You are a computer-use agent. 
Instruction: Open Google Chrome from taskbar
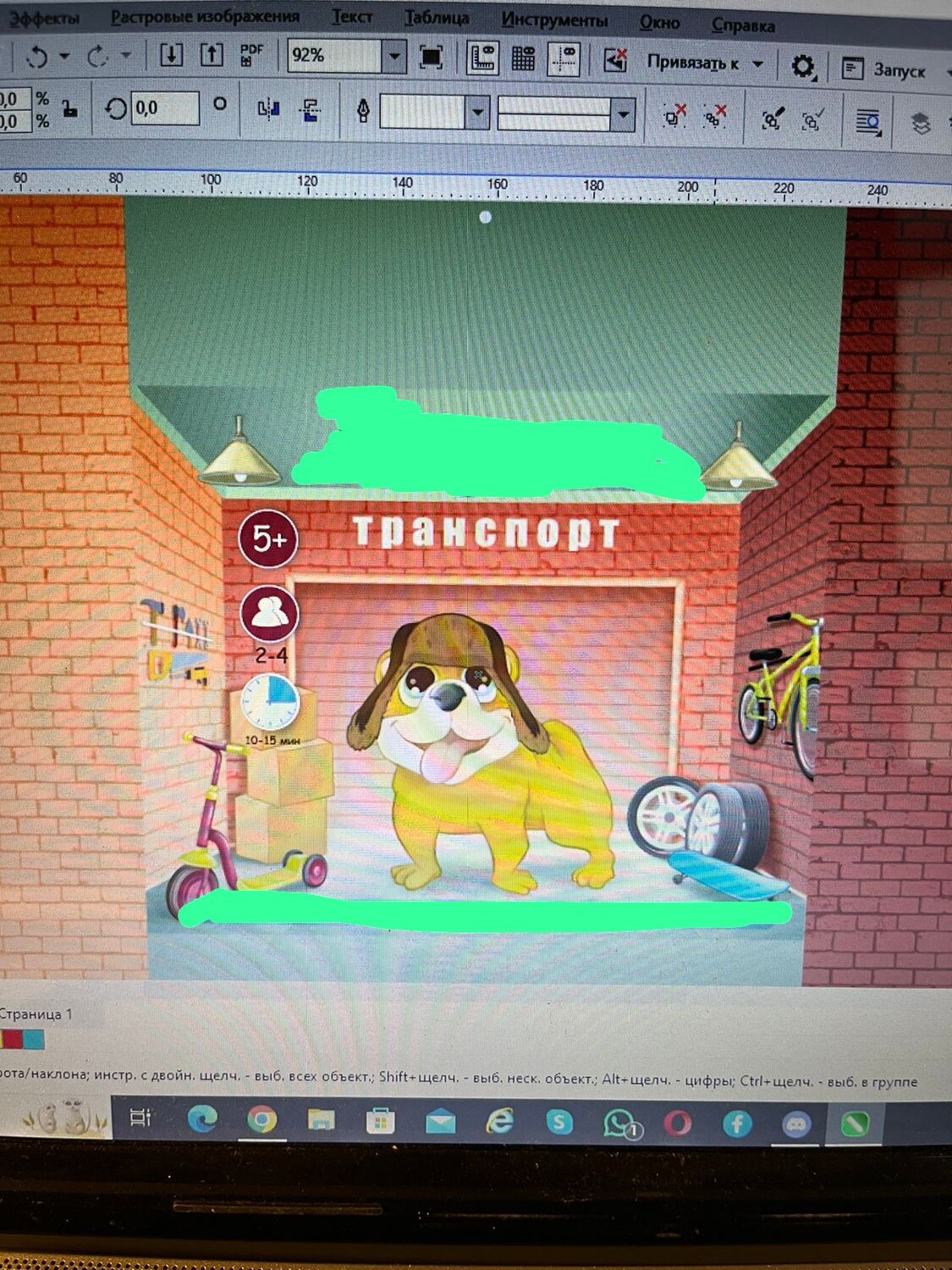(x=261, y=1120)
